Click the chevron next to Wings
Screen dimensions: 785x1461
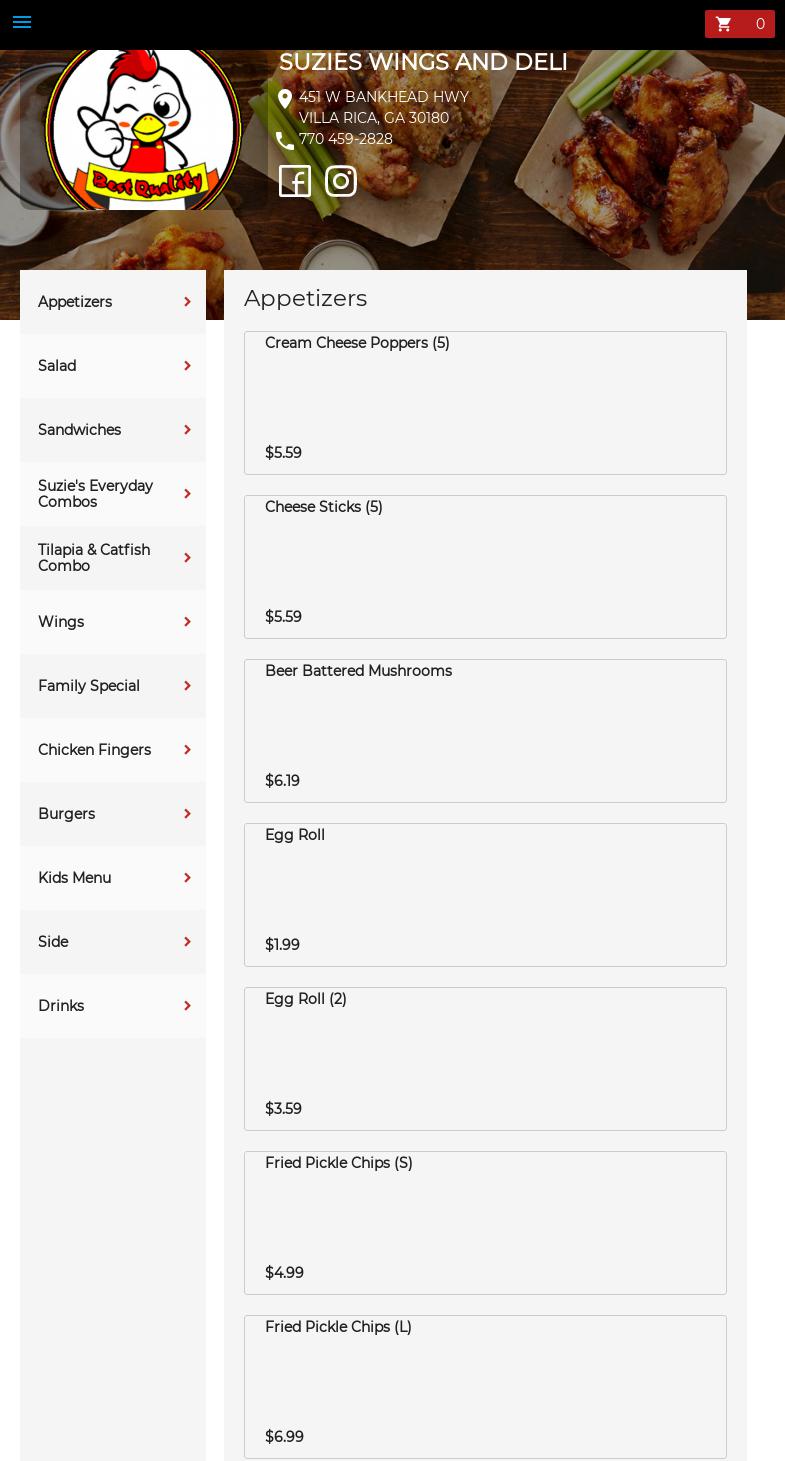click(x=187, y=622)
